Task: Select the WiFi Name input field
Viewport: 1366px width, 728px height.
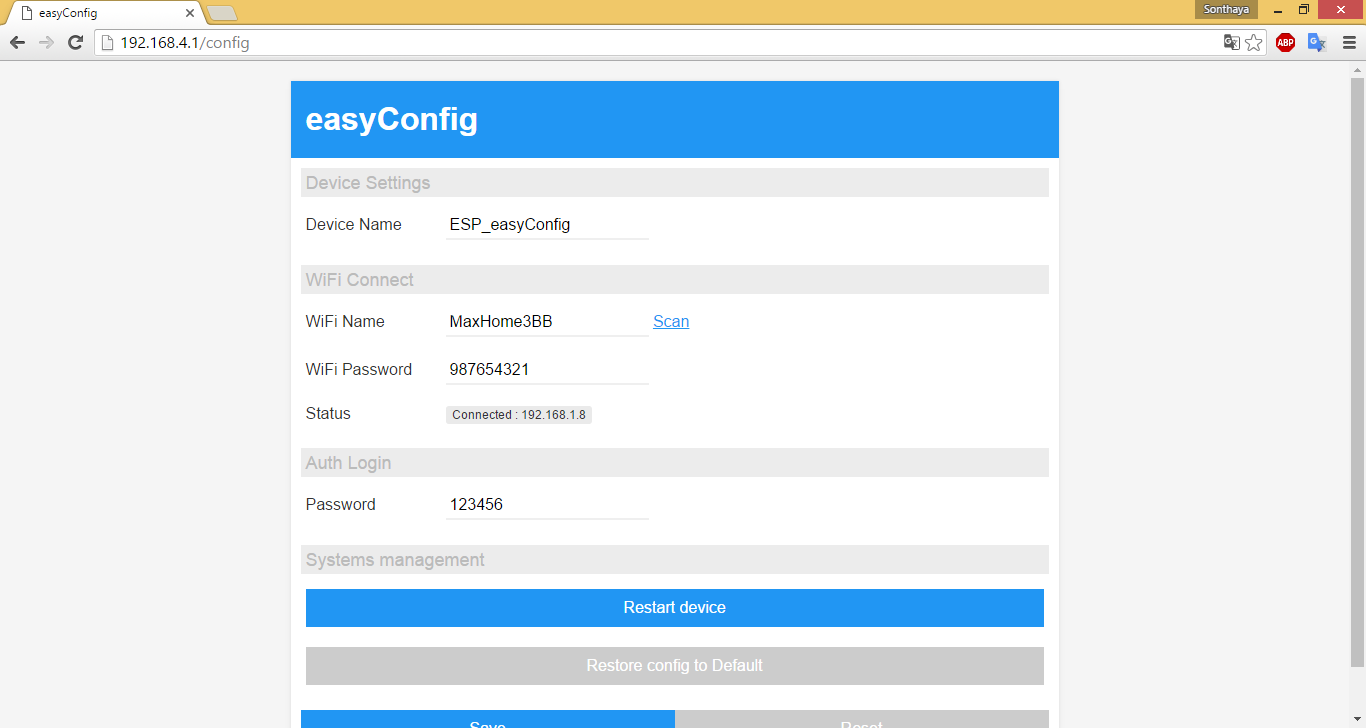Action: click(547, 321)
